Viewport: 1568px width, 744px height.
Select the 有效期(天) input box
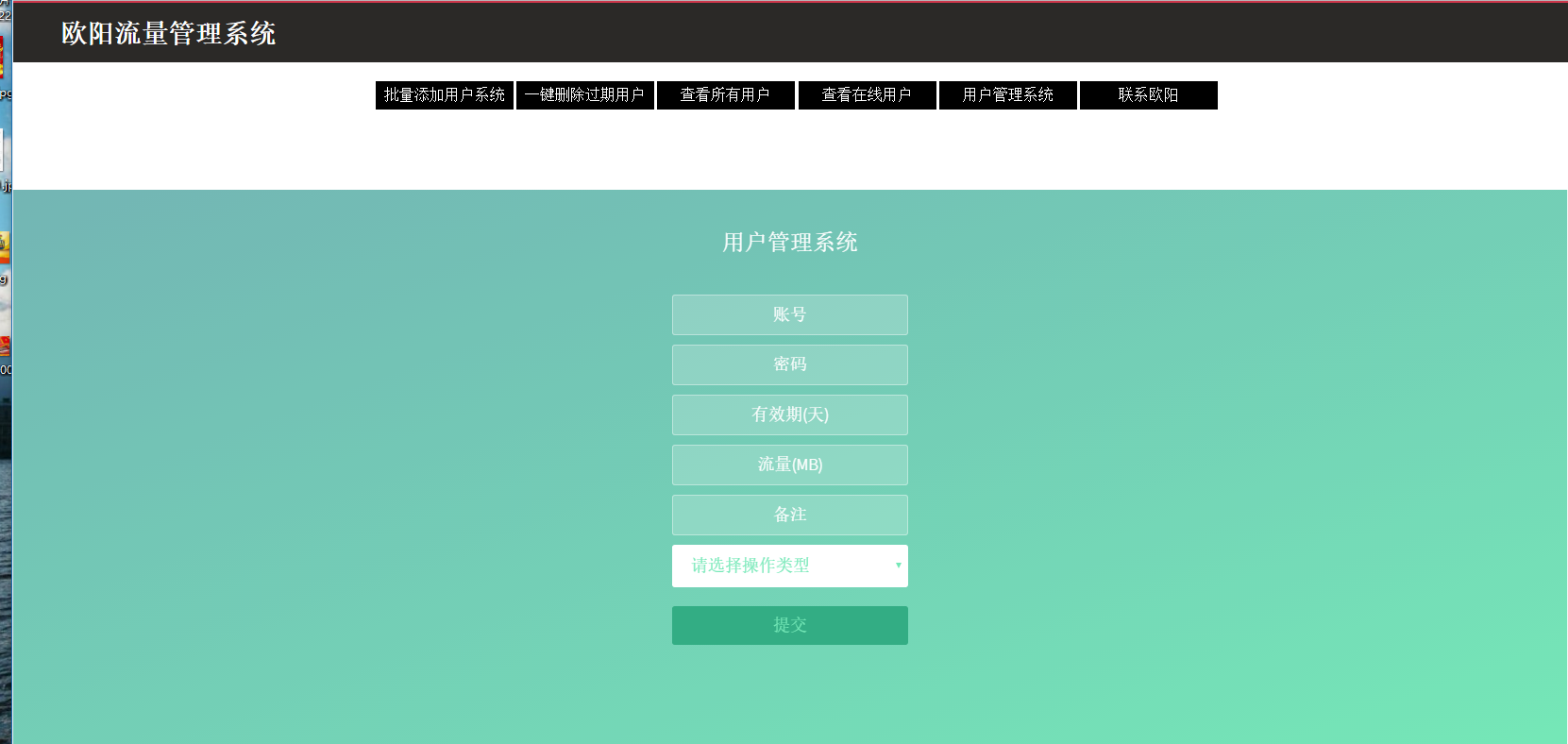(789, 414)
